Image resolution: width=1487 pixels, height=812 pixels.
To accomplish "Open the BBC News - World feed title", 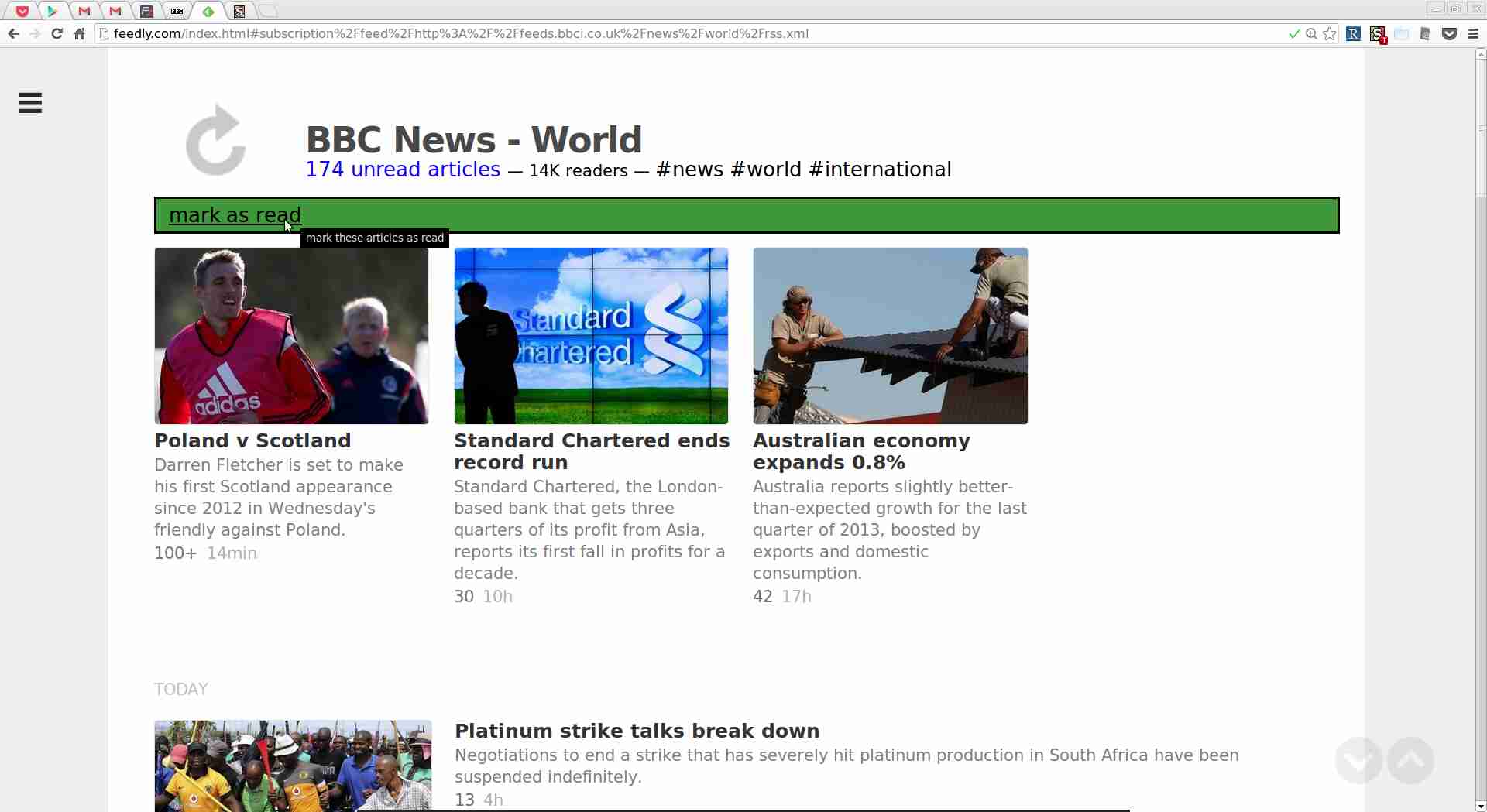I will pos(474,139).
